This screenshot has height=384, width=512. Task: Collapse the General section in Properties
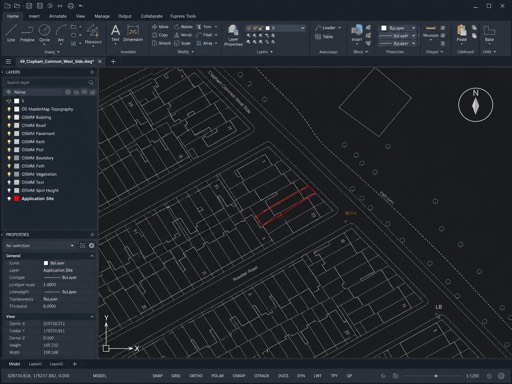tap(92, 256)
